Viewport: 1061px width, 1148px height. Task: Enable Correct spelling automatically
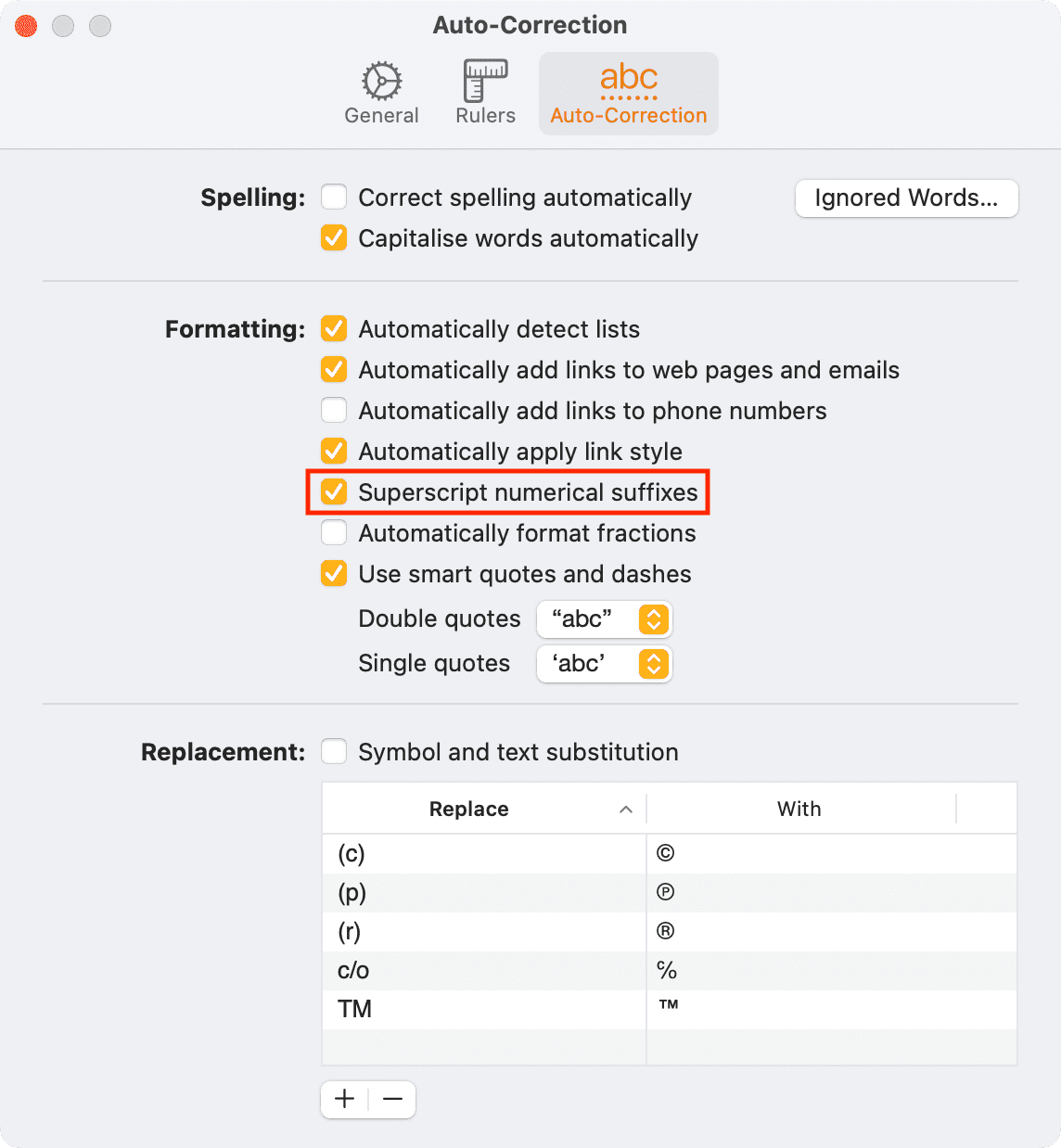tap(334, 198)
